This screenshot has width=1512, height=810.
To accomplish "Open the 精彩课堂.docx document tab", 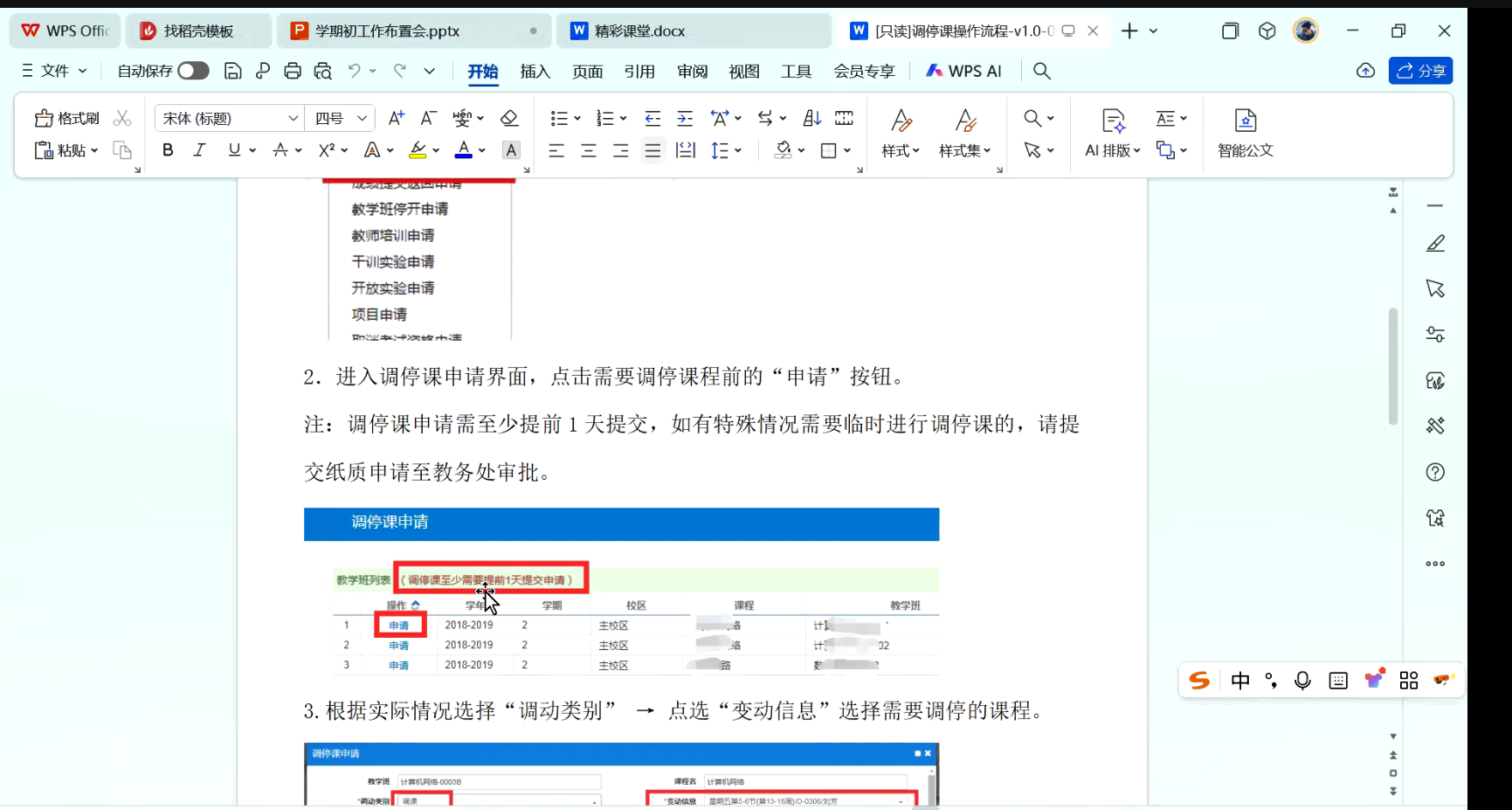I will (x=639, y=31).
